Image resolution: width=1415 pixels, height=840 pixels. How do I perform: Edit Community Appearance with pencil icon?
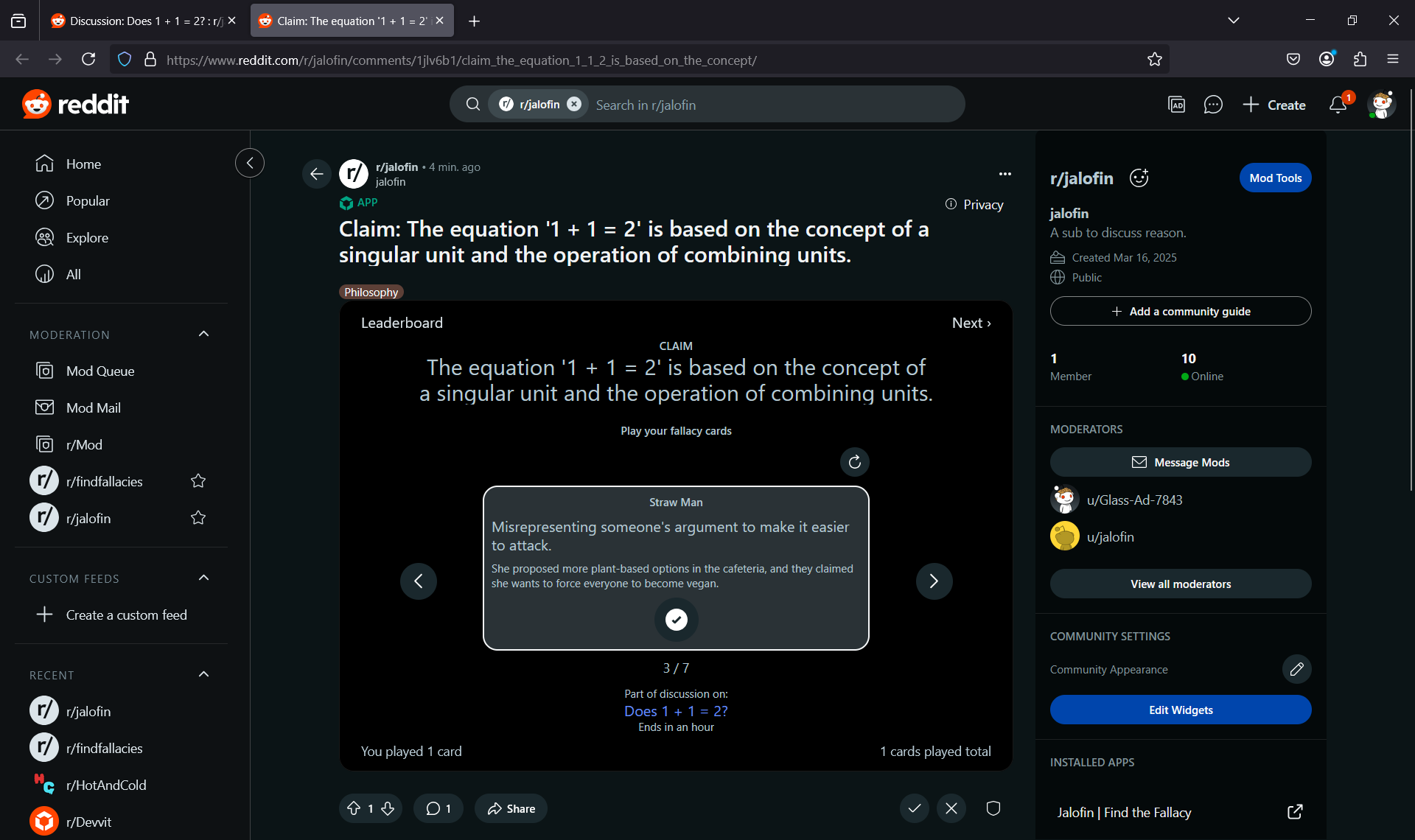(1296, 669)
